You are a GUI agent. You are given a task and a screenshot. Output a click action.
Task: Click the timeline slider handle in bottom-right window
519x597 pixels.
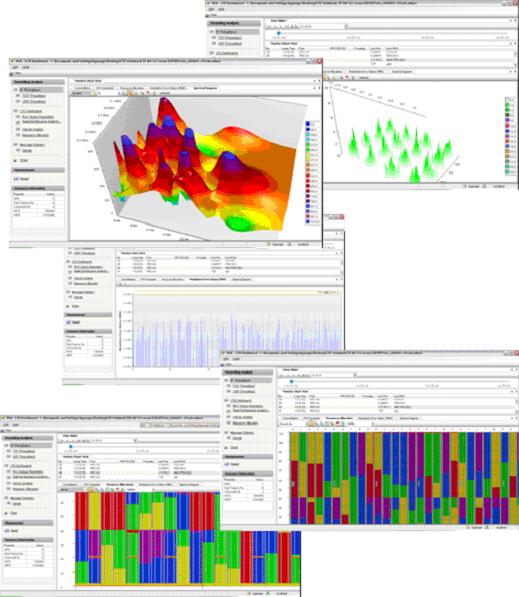click(292, 381)
